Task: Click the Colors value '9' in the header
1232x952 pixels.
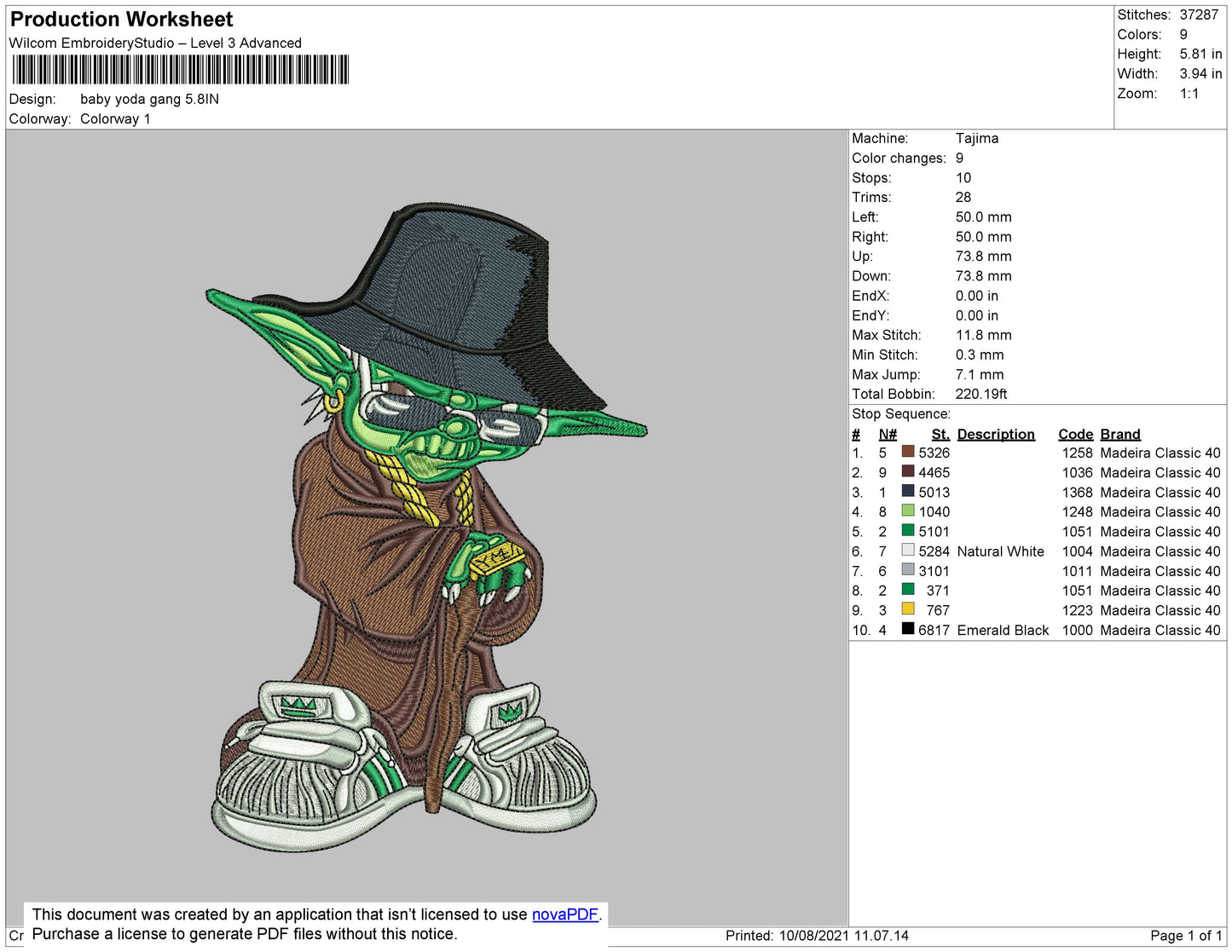Action: [1183, 34]
